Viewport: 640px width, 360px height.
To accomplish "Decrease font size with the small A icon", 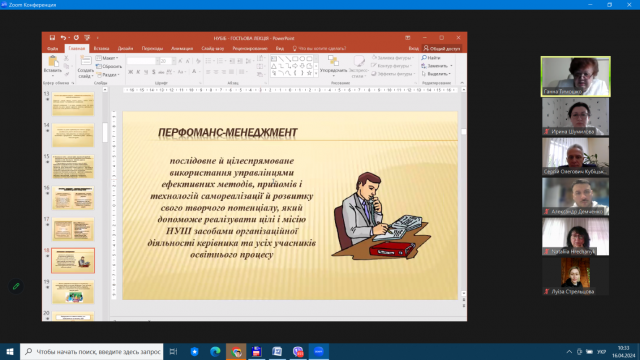I will pos(188,61).
